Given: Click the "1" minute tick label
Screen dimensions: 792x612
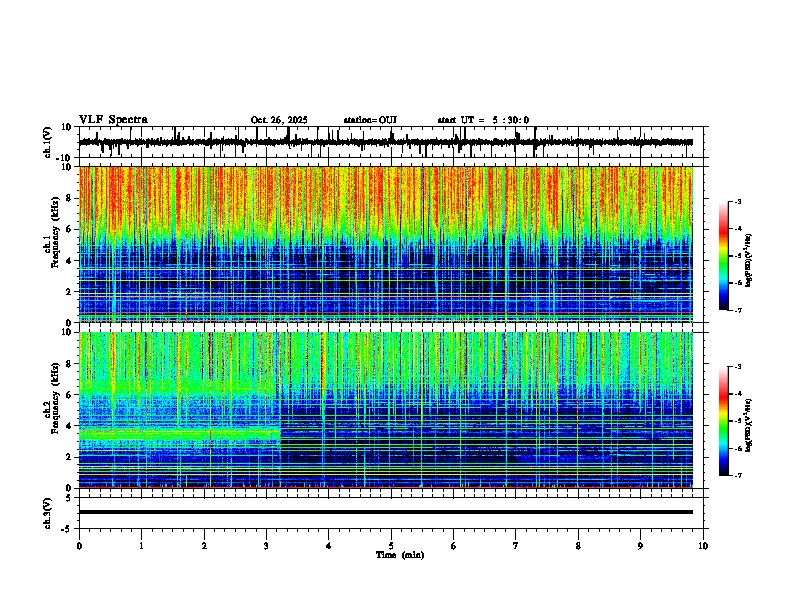Looking at the screenshot, I should pos(141,546).
